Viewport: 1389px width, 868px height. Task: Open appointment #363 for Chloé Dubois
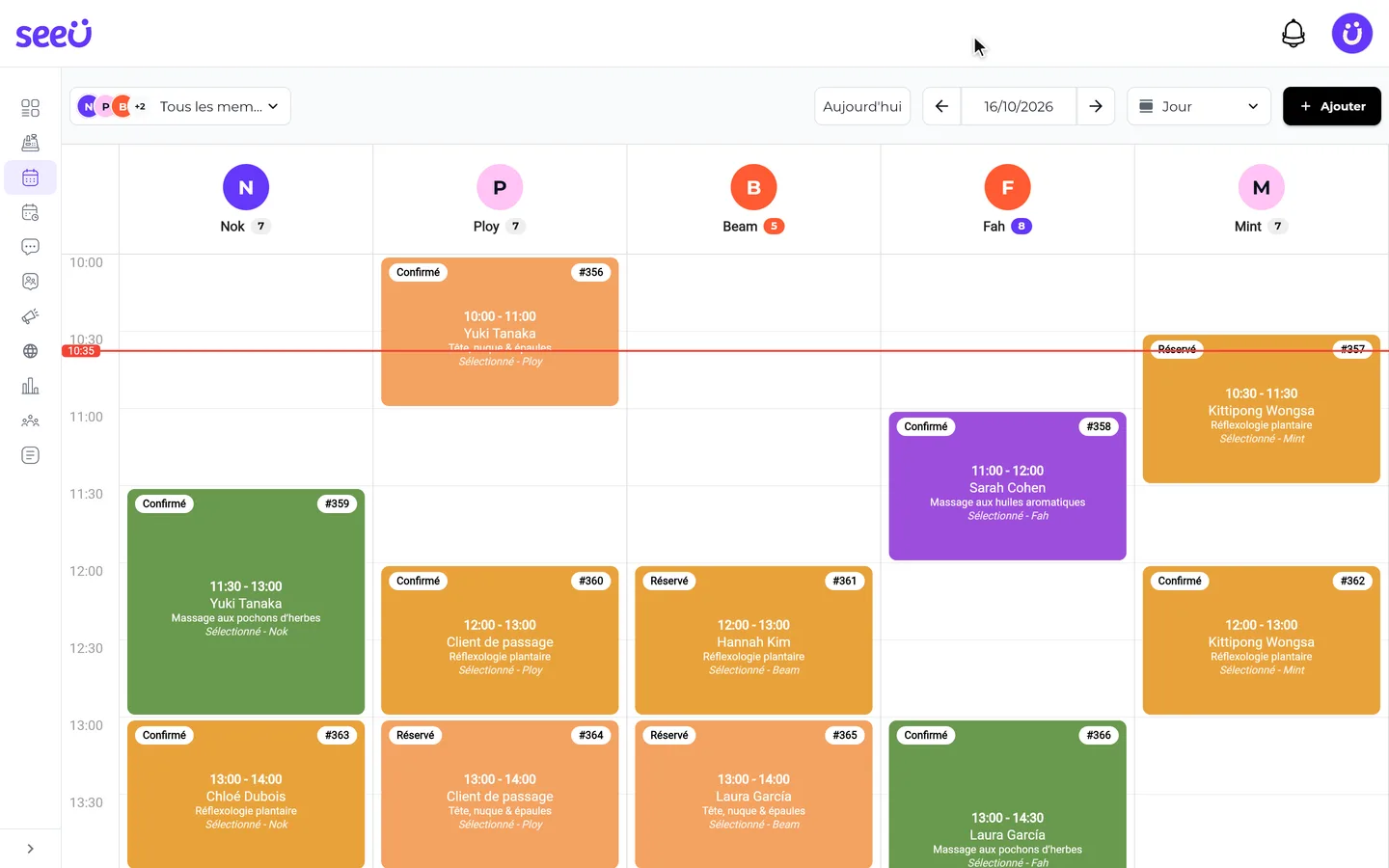[x=246, y=795]
